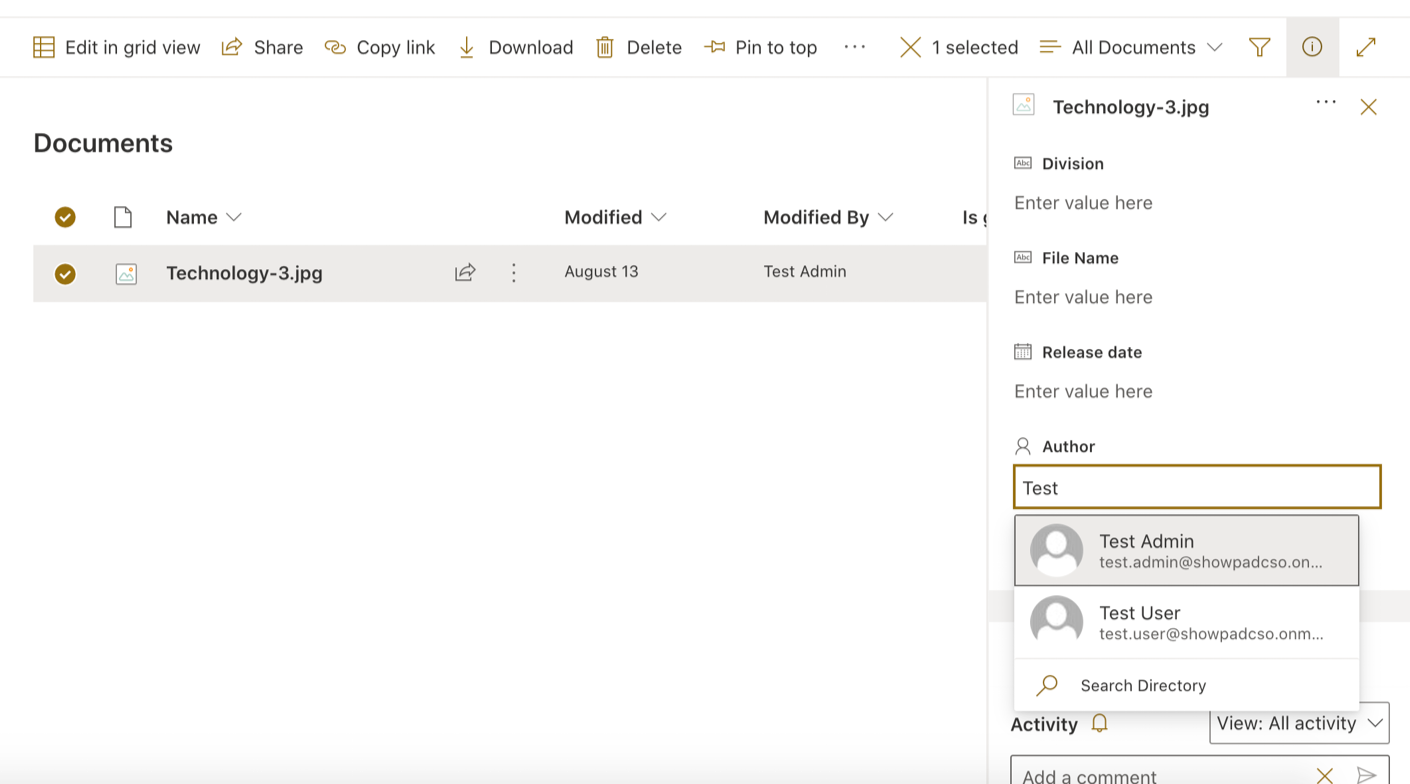Toggle the details pane info icon

pyautogui.click(x=1312, y=47)
